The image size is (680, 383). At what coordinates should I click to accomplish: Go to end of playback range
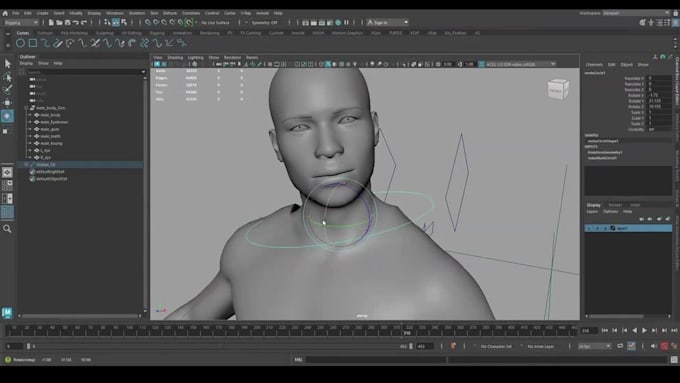click(x=674, y=331)
